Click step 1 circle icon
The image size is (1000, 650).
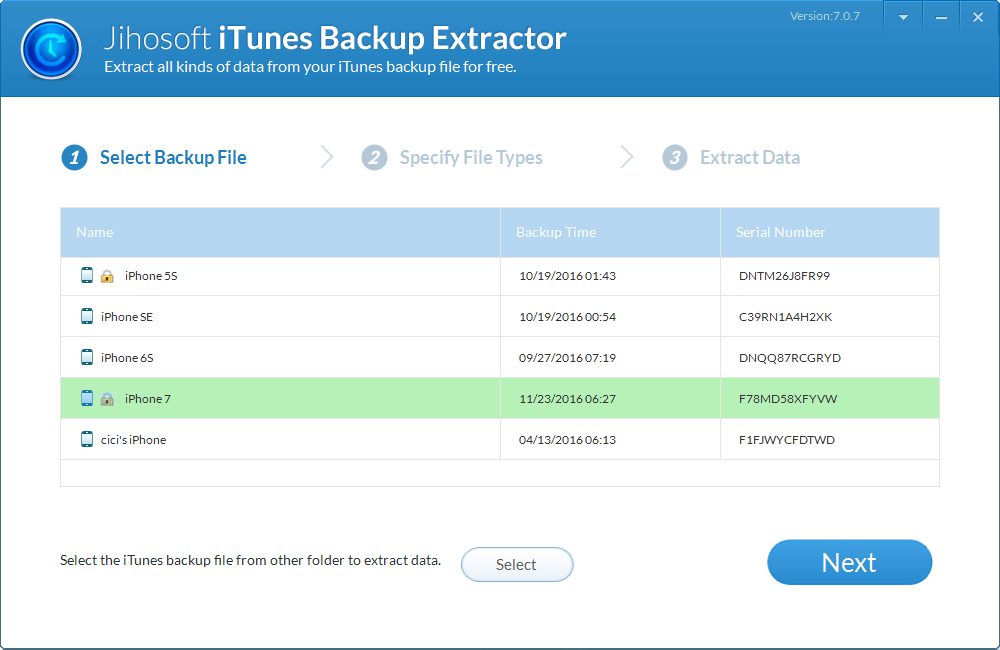74,158
